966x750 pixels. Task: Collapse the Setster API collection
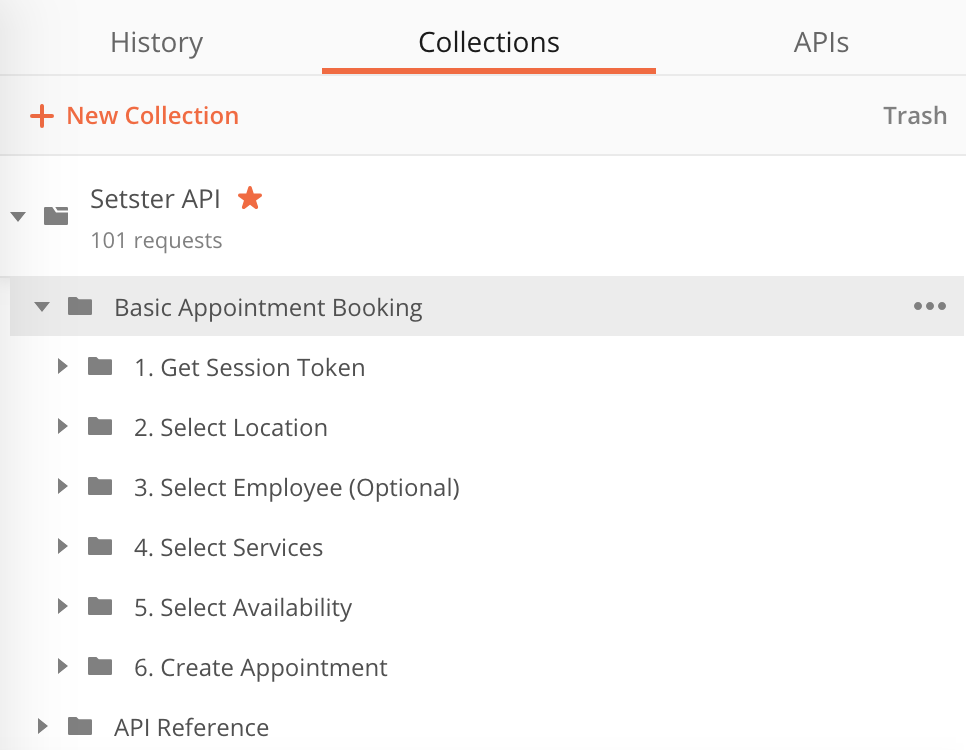pyautogui.click(x=17, y=214)
